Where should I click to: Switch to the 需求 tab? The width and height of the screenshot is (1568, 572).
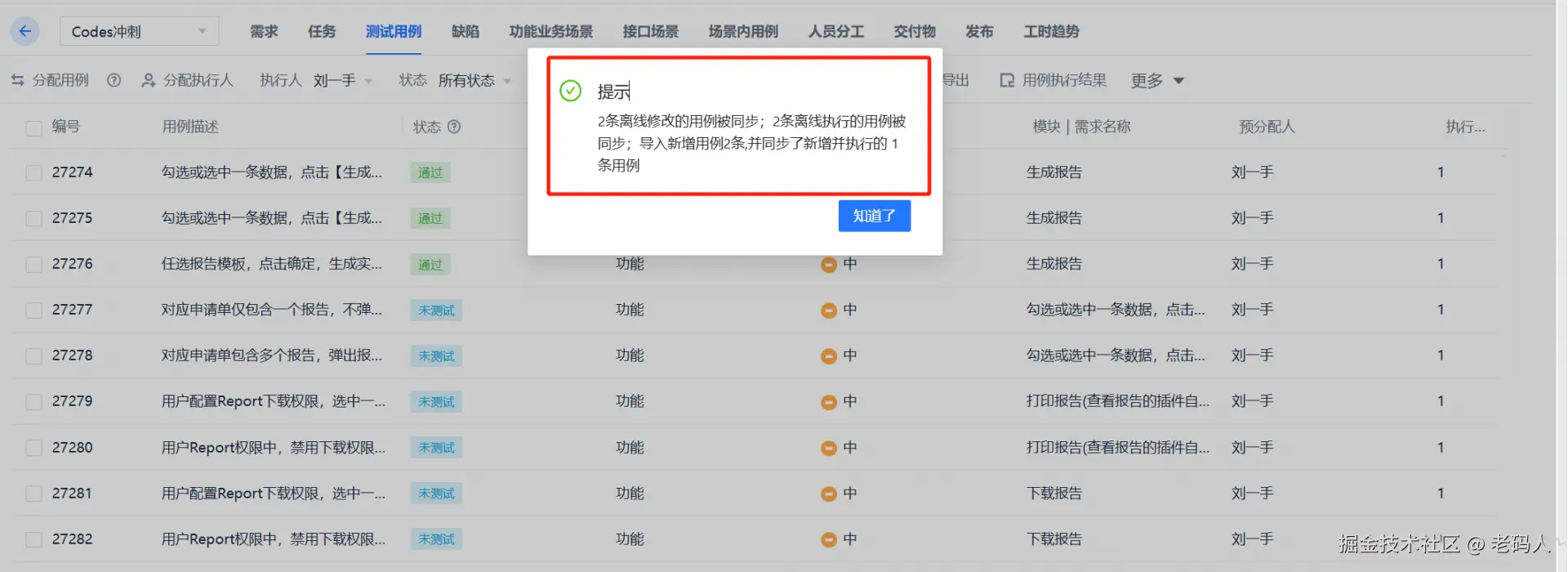point(264,31)
